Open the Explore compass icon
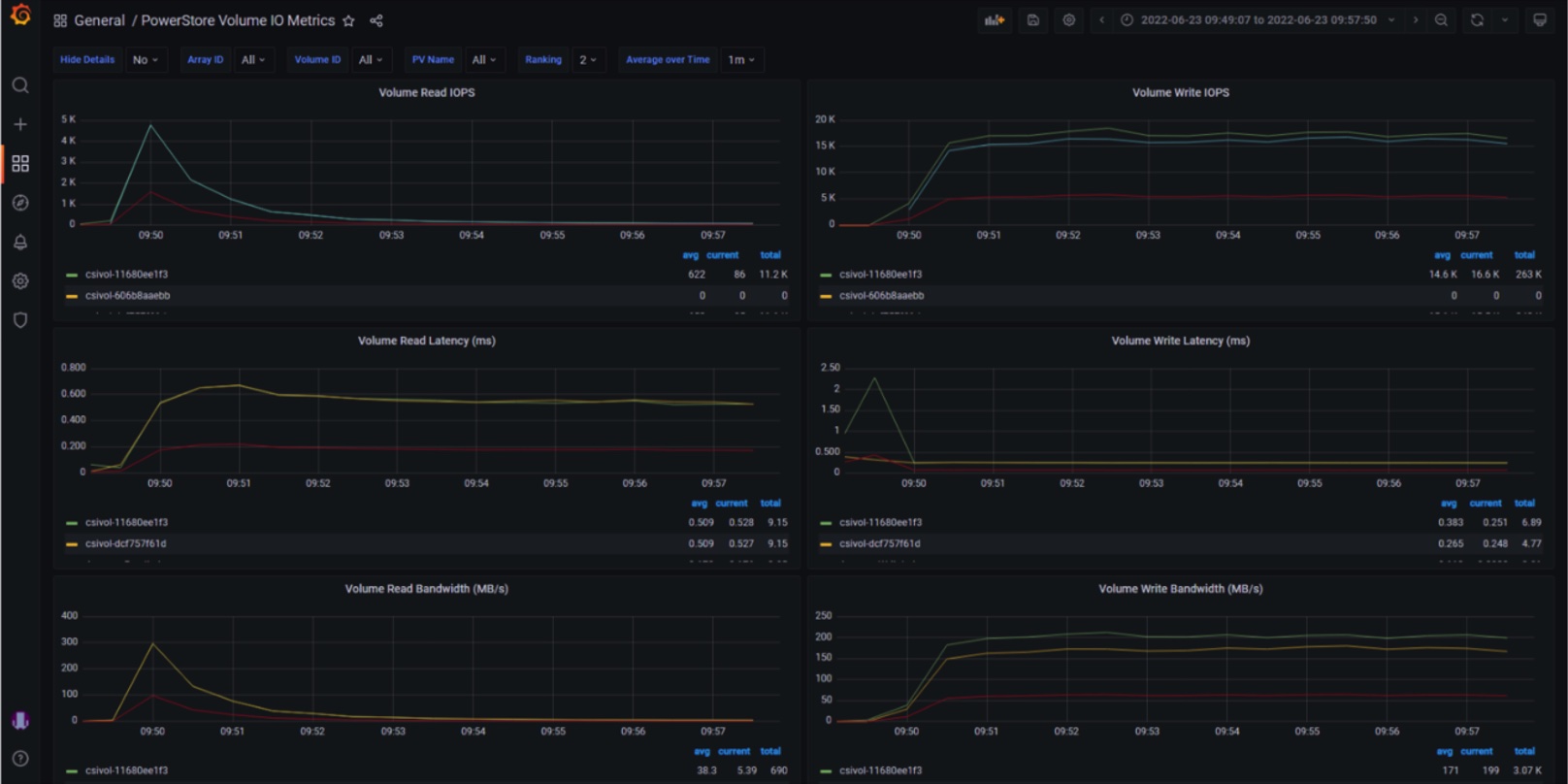The image size is (1568, 784). 20,203
